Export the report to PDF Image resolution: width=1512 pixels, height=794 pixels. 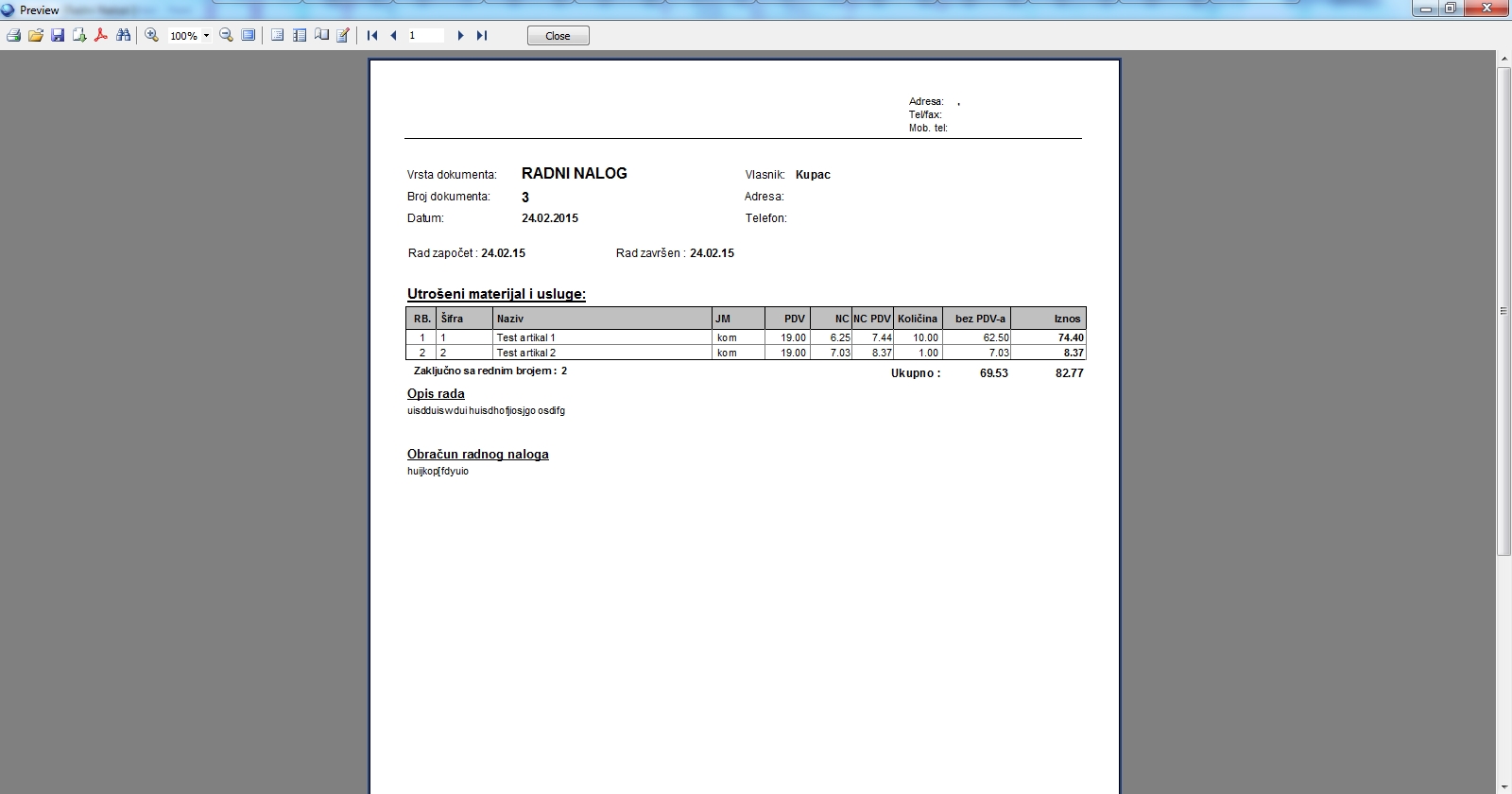[101, 35]
